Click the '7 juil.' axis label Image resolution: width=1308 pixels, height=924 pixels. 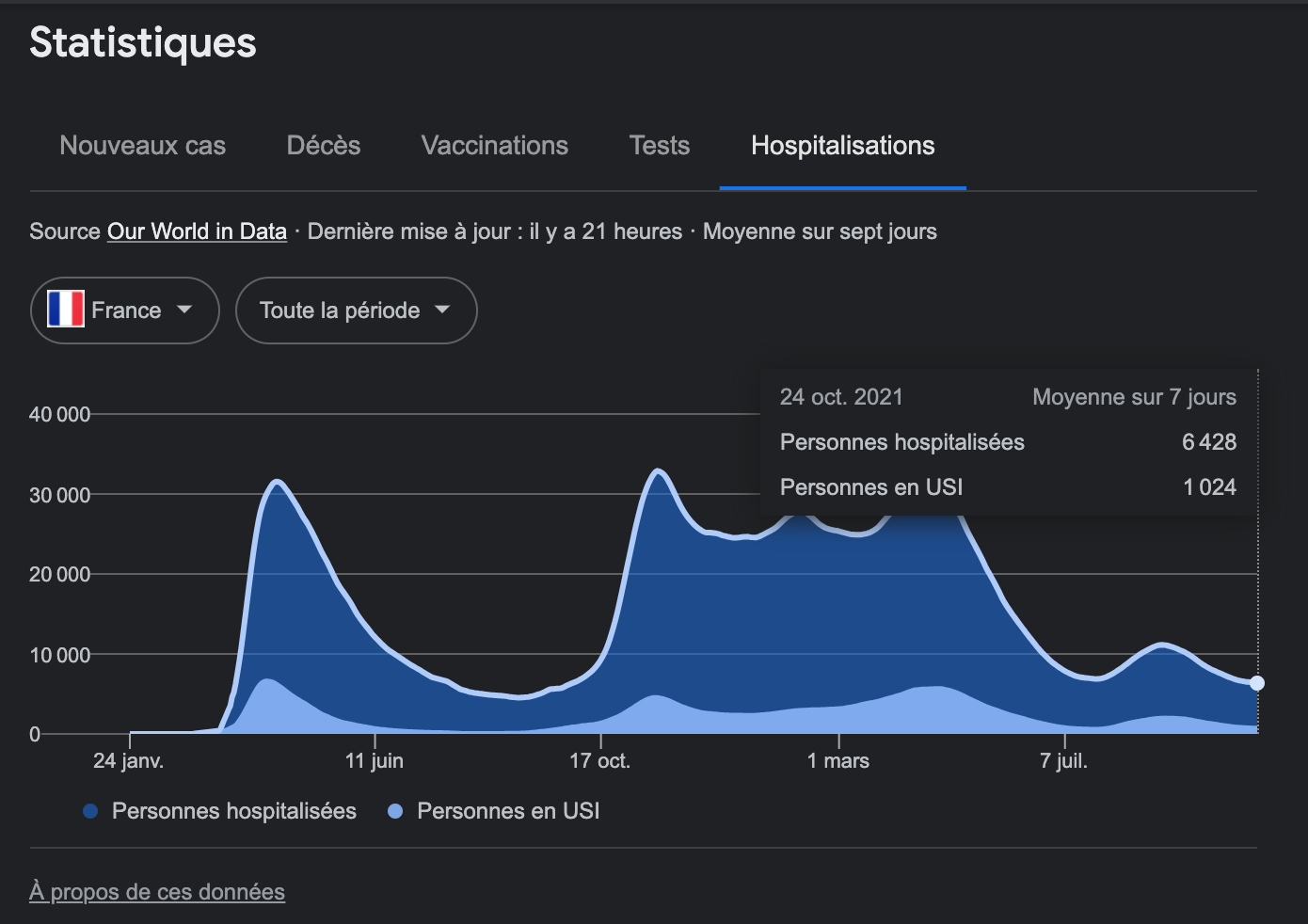(x=1063, y=761)
